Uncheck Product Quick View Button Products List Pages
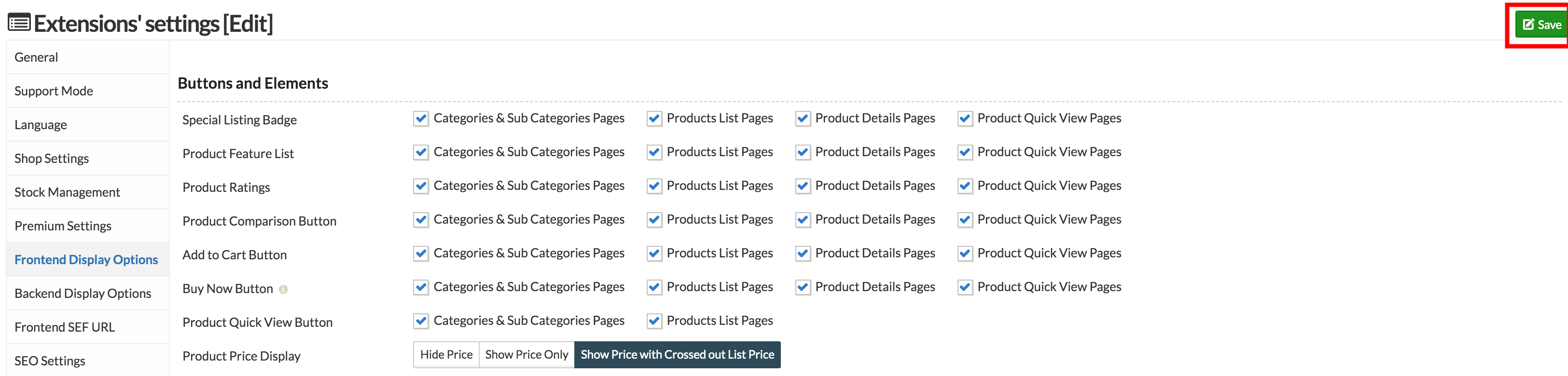This screenshot has width=1568, height=376. click(654, 321)
